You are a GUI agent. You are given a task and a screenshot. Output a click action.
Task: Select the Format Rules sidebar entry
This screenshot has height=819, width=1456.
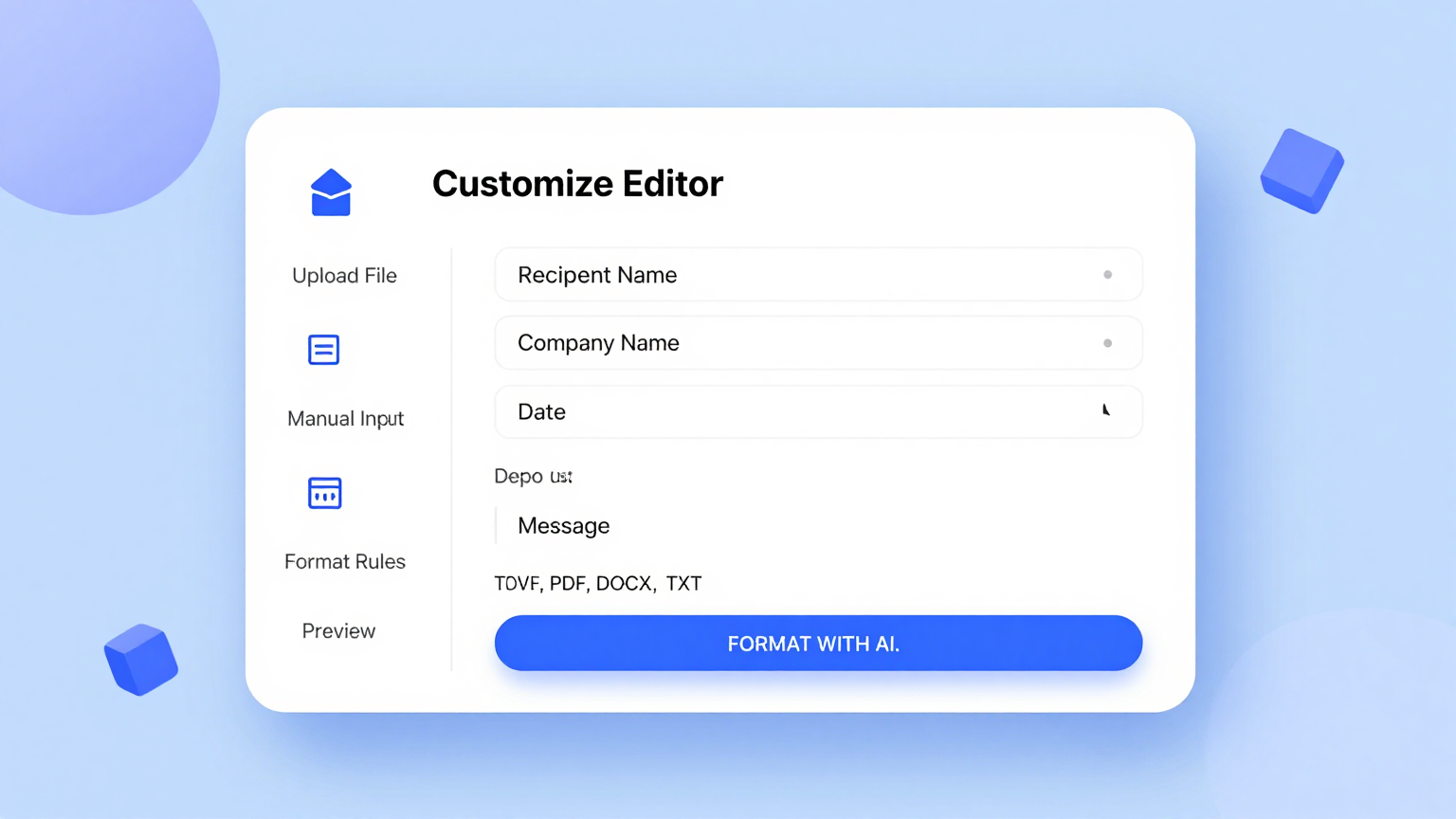point(345,561)
